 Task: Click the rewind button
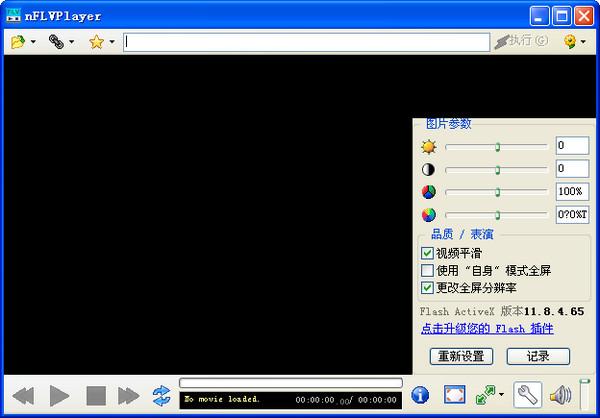tap(23, 395)
